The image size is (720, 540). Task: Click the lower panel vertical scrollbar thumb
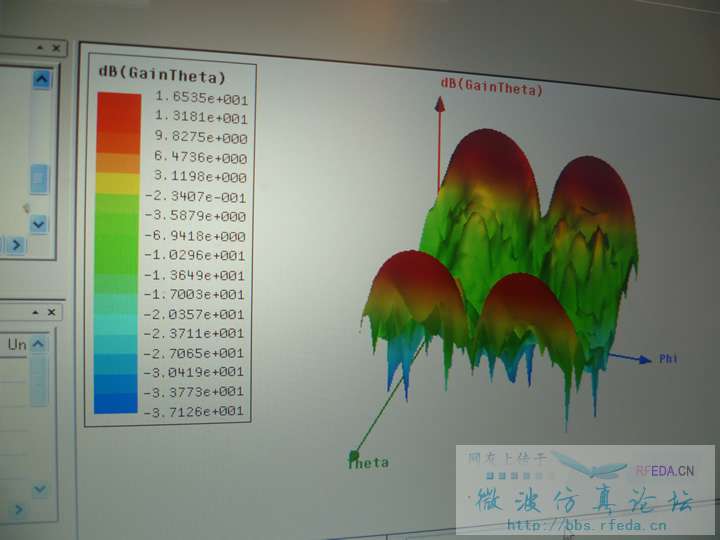coord(39,380)
